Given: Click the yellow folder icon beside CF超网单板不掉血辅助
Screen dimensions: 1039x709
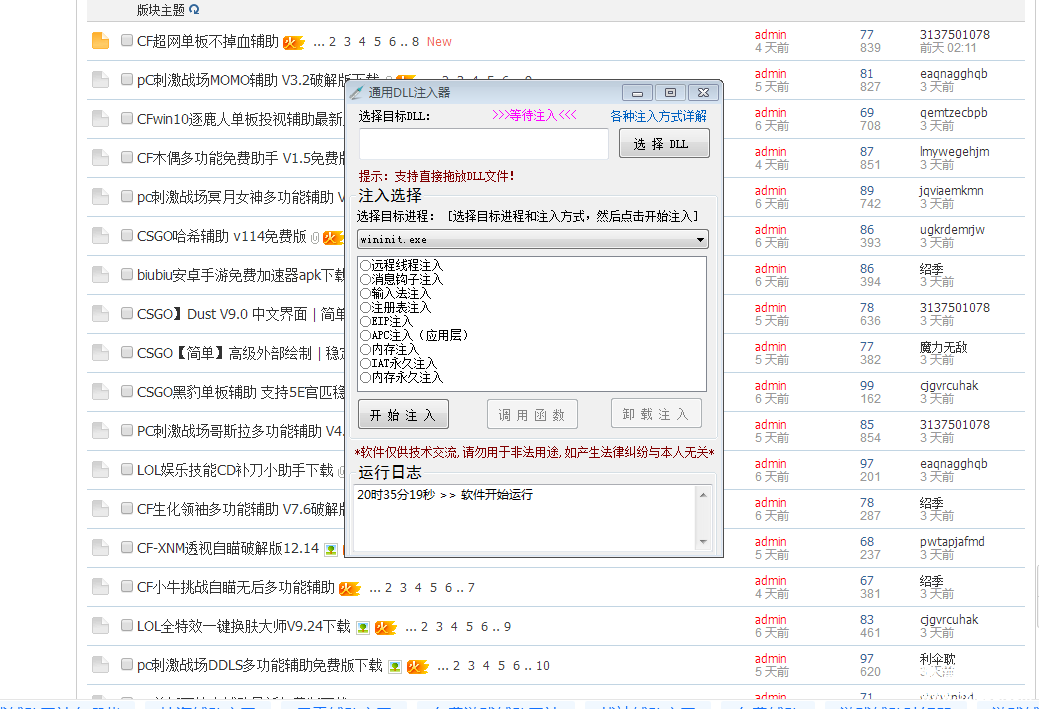Looking at the screenshot, I should pos(101,41).
